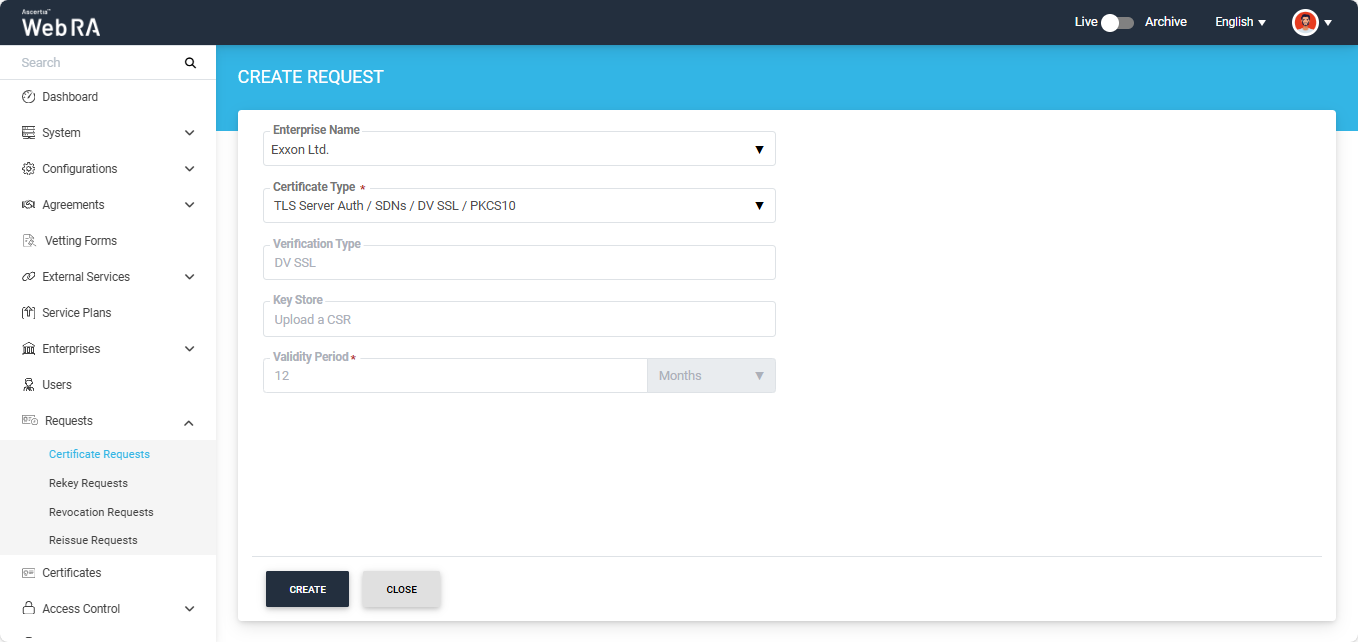The width and height of the screenshot is (1358, 642).
Task: Click the search magnifier icon in sidebar
Action: pyautogui.click(x=190, y=63)
